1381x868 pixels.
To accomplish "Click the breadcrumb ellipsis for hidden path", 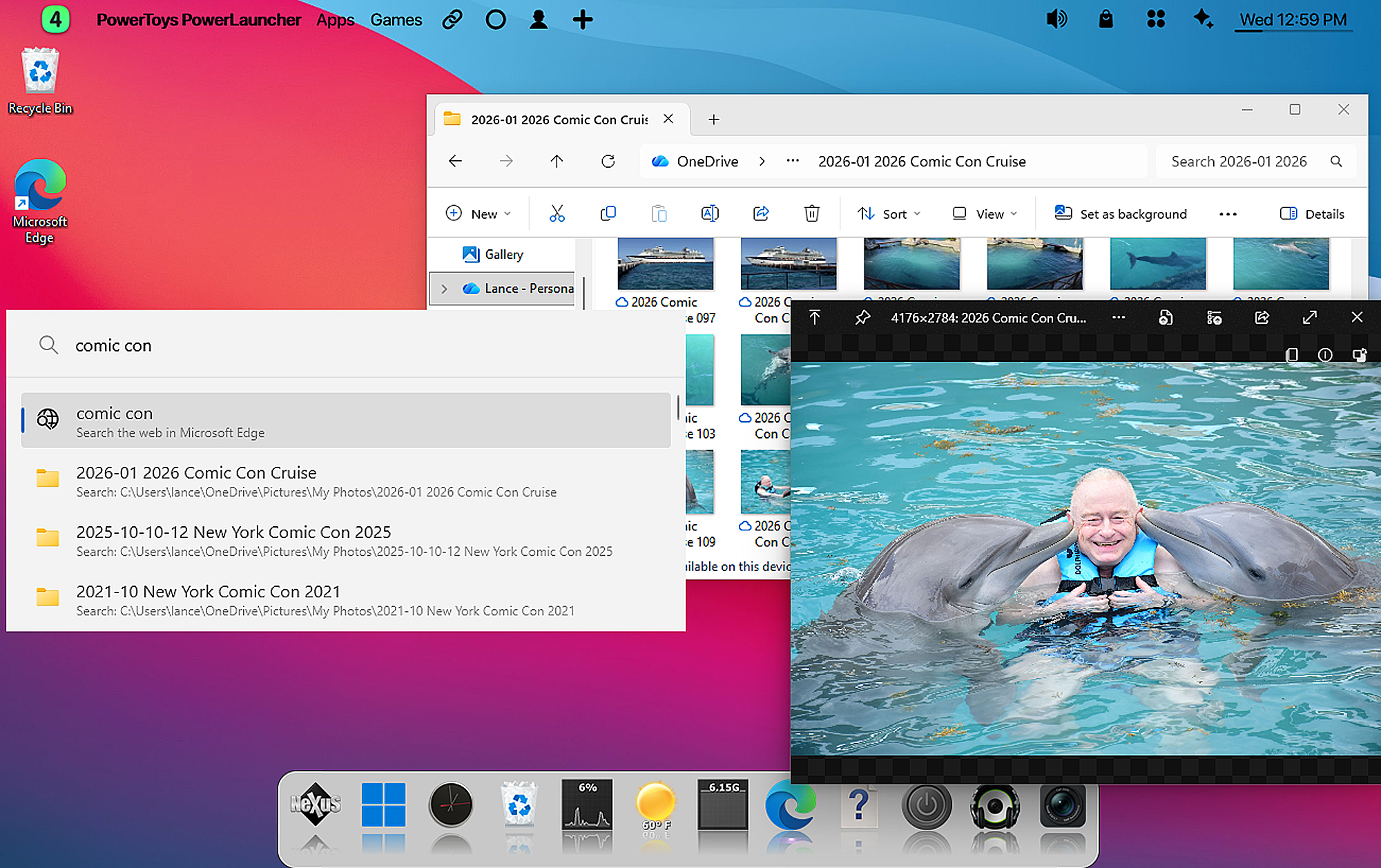I will click(x=793, y=161).
